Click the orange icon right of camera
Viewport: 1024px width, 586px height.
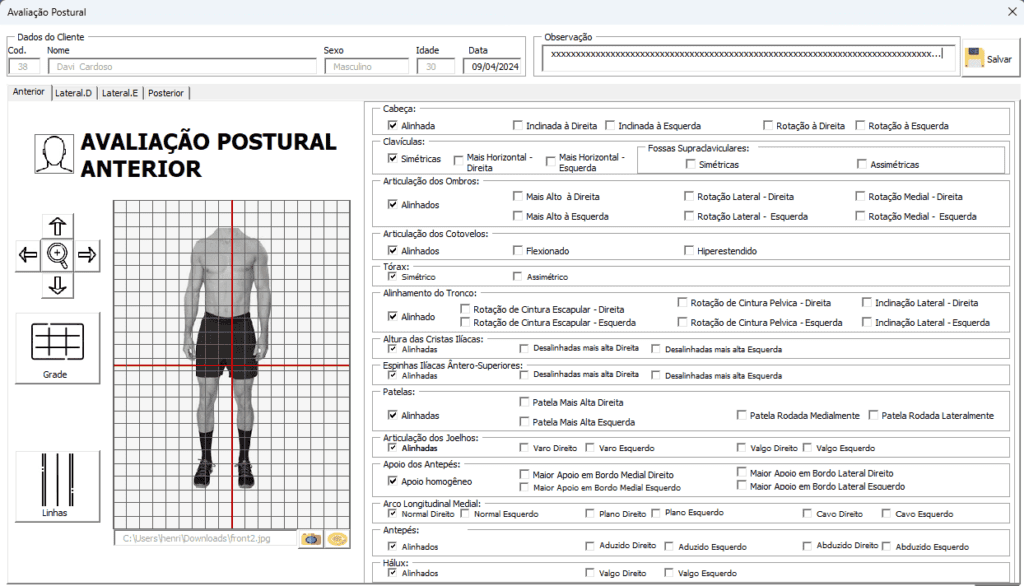[337, 539]
